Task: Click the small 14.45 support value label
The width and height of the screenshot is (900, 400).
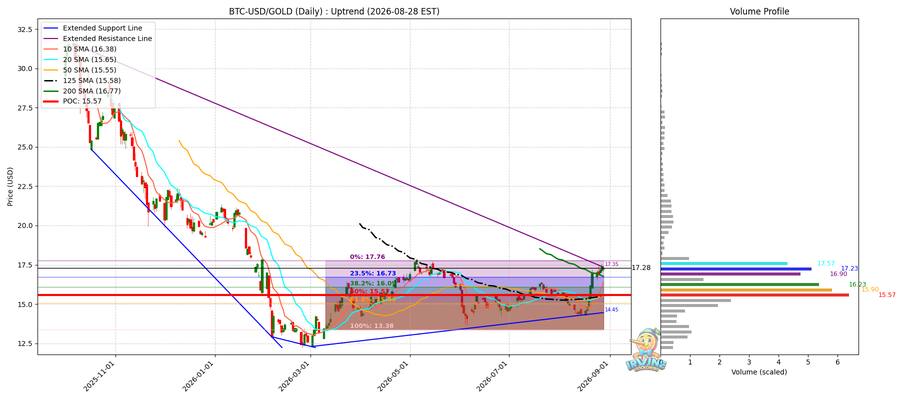Action: pyautogui.click(x=611, y=309)
